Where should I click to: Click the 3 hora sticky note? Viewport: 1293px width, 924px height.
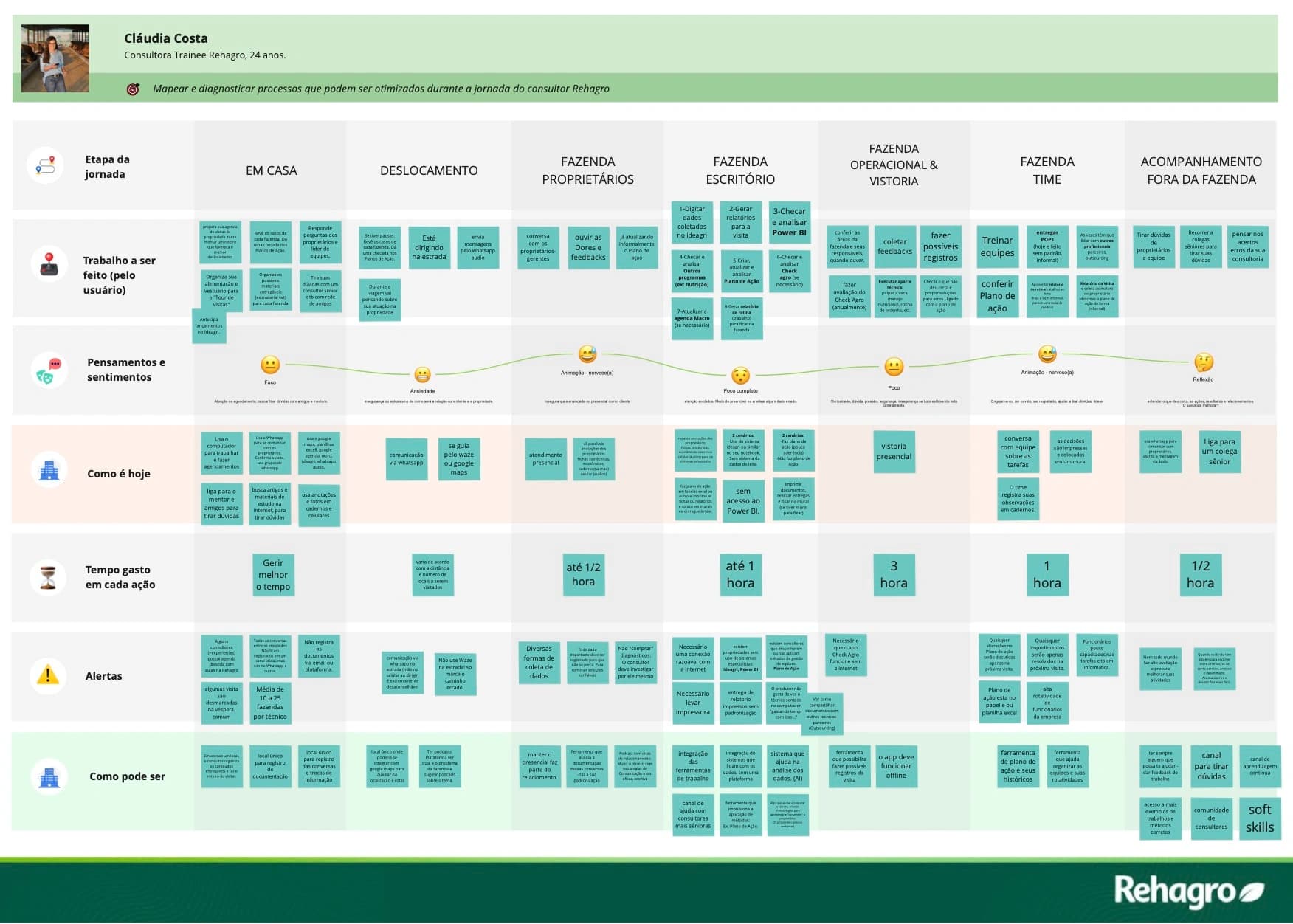point(894,575)
